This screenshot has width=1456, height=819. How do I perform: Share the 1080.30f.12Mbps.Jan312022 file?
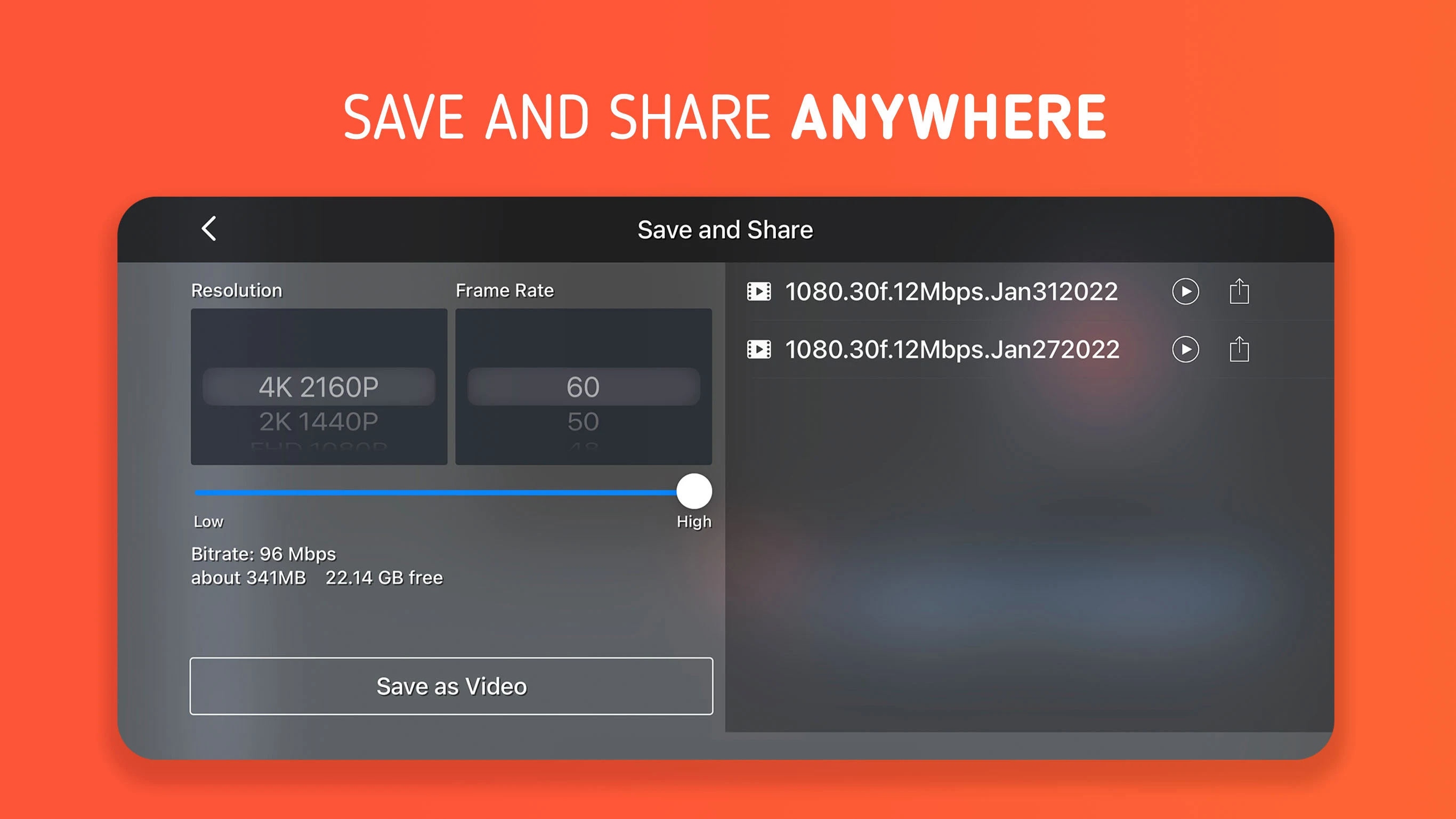(1239, 291)
